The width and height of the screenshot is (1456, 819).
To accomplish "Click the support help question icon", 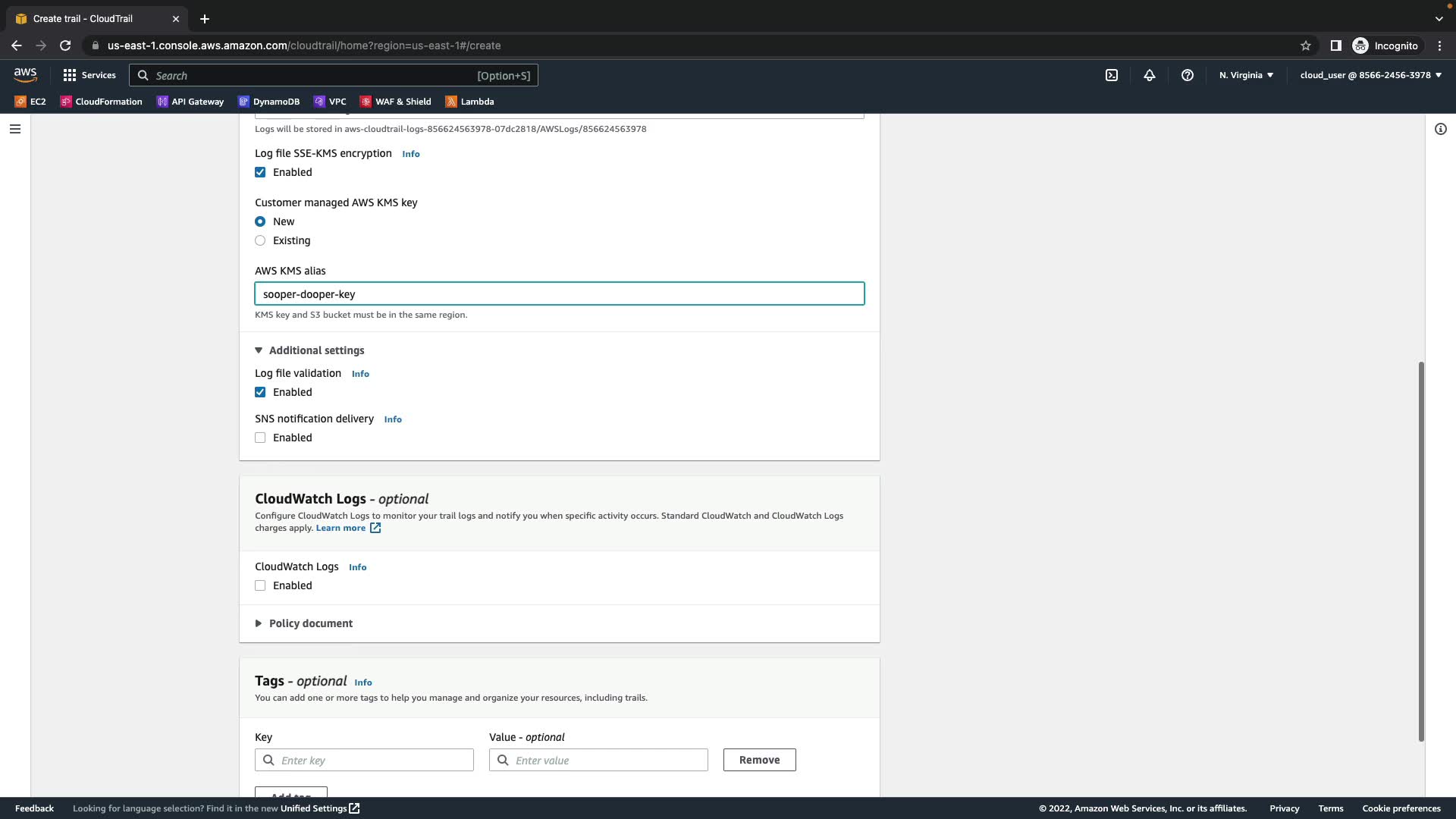I will [x=1188, y=75].
